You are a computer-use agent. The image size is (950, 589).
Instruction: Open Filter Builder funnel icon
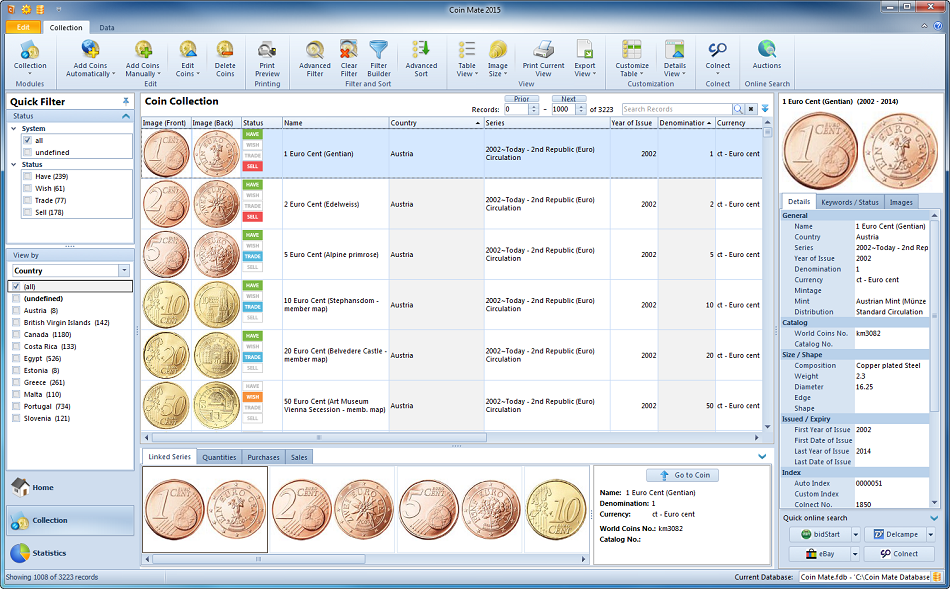point(379,49)
